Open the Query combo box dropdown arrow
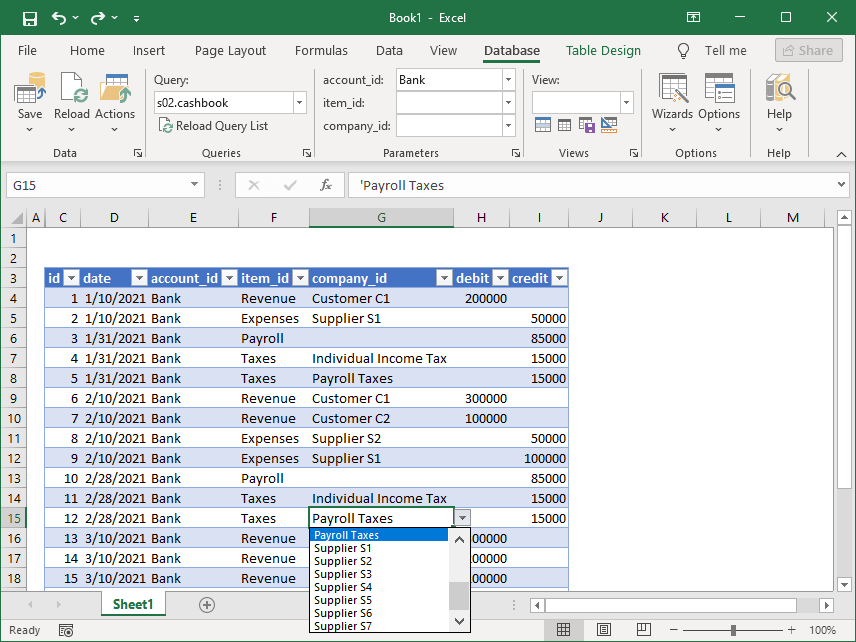 [298, 102]
